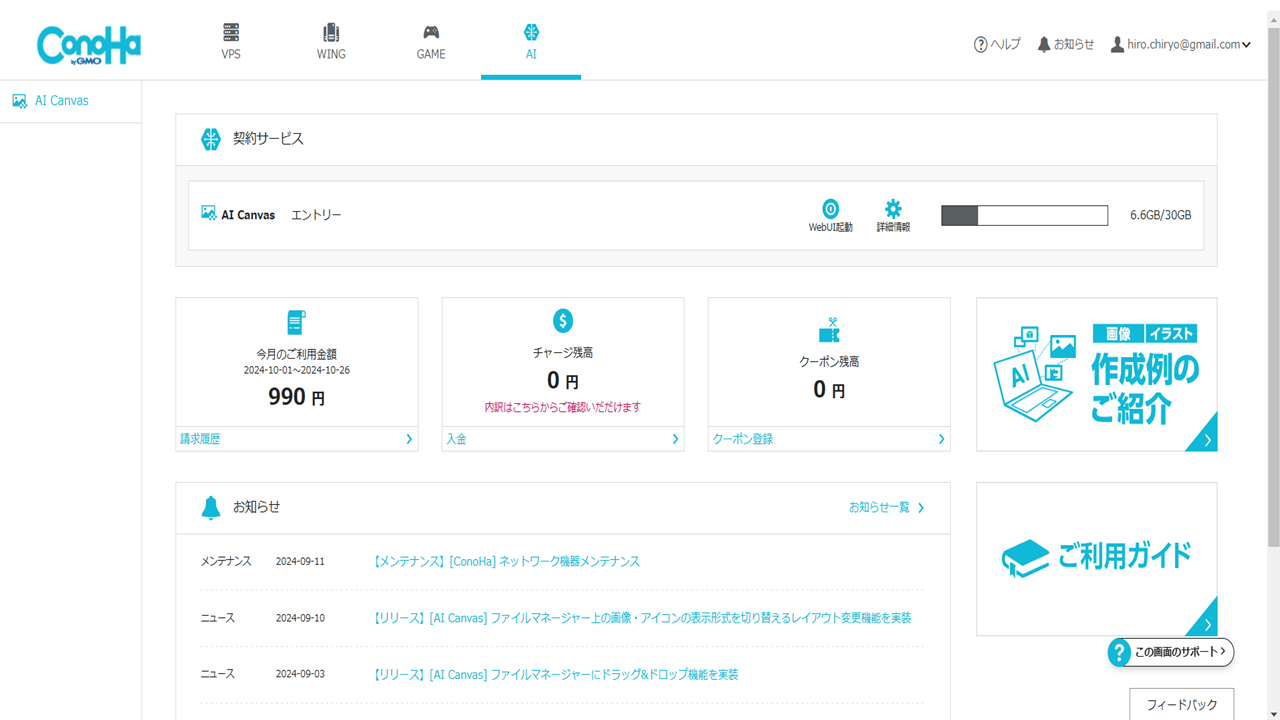Click the GAME controller icon
The width and height of the screenshot is (1280, 720).
pos(431,32)
